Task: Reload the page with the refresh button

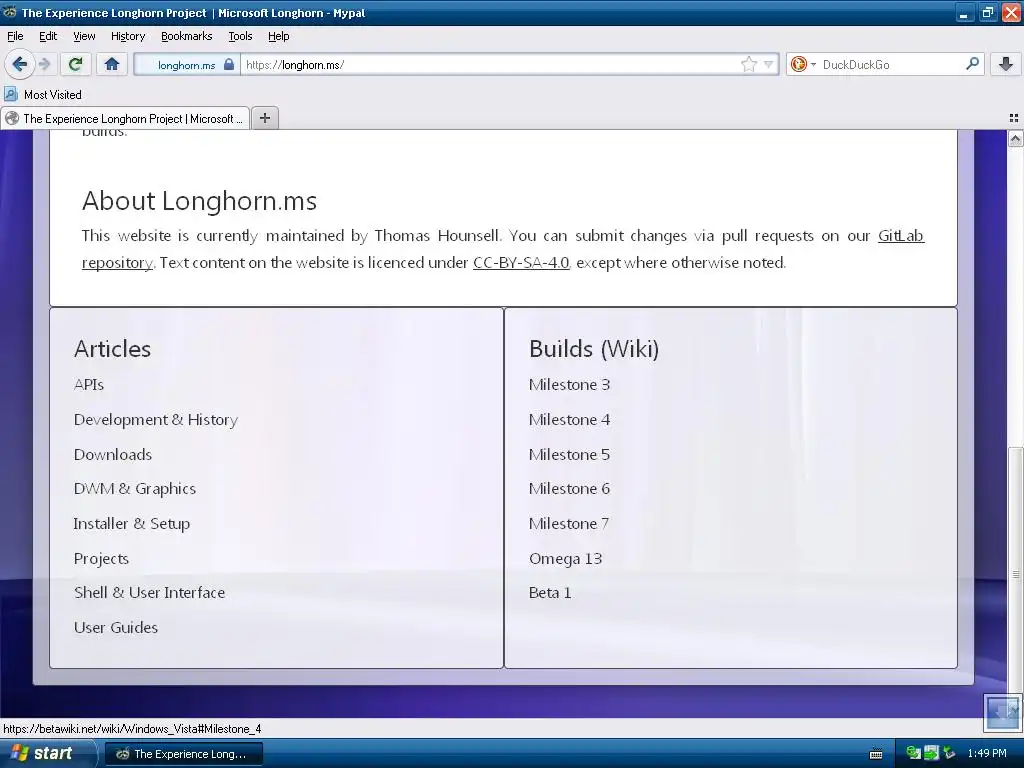Action: (x=76, y=64)
